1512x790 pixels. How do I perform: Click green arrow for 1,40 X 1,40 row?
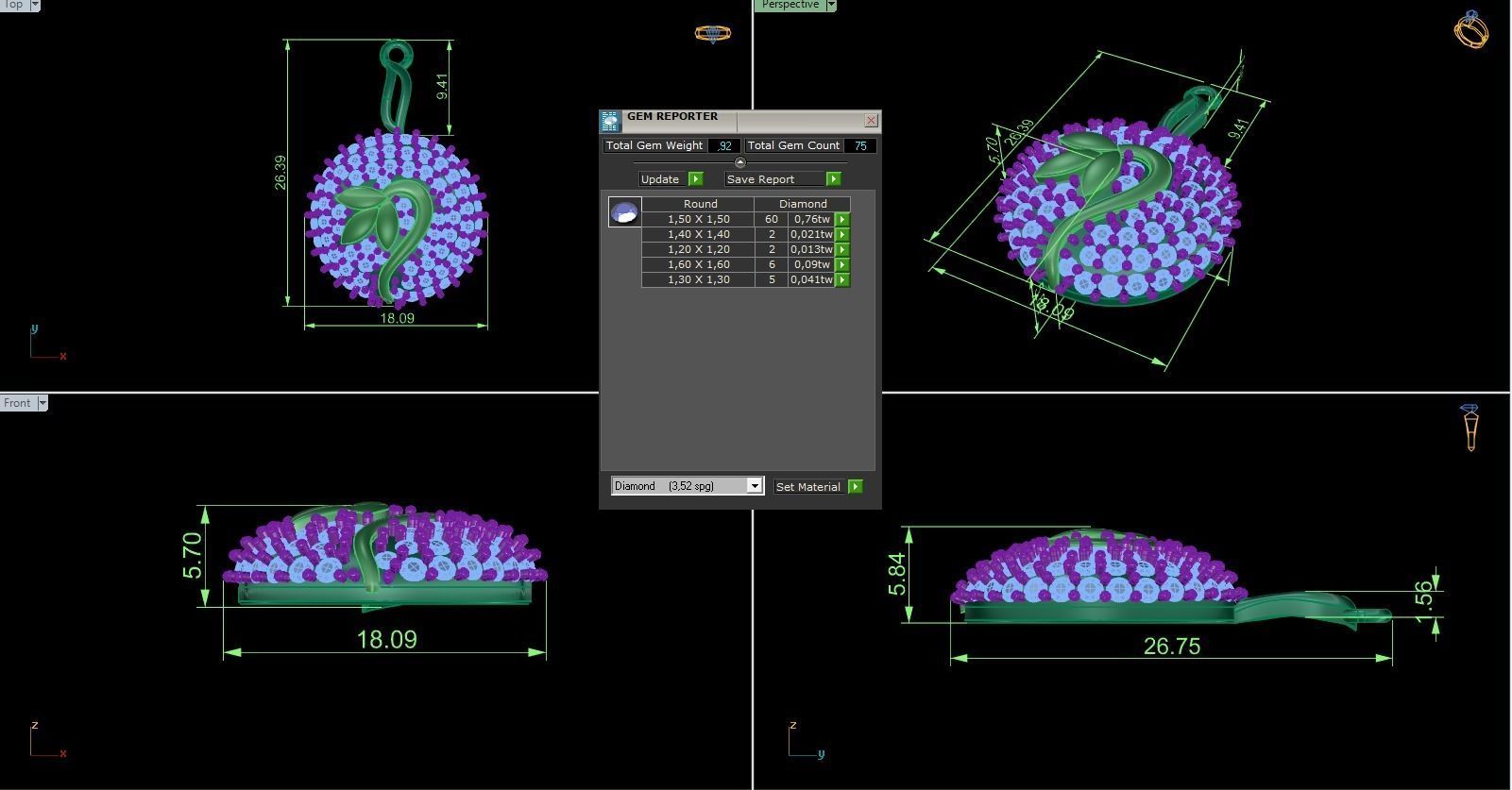[x=842, y=234]
